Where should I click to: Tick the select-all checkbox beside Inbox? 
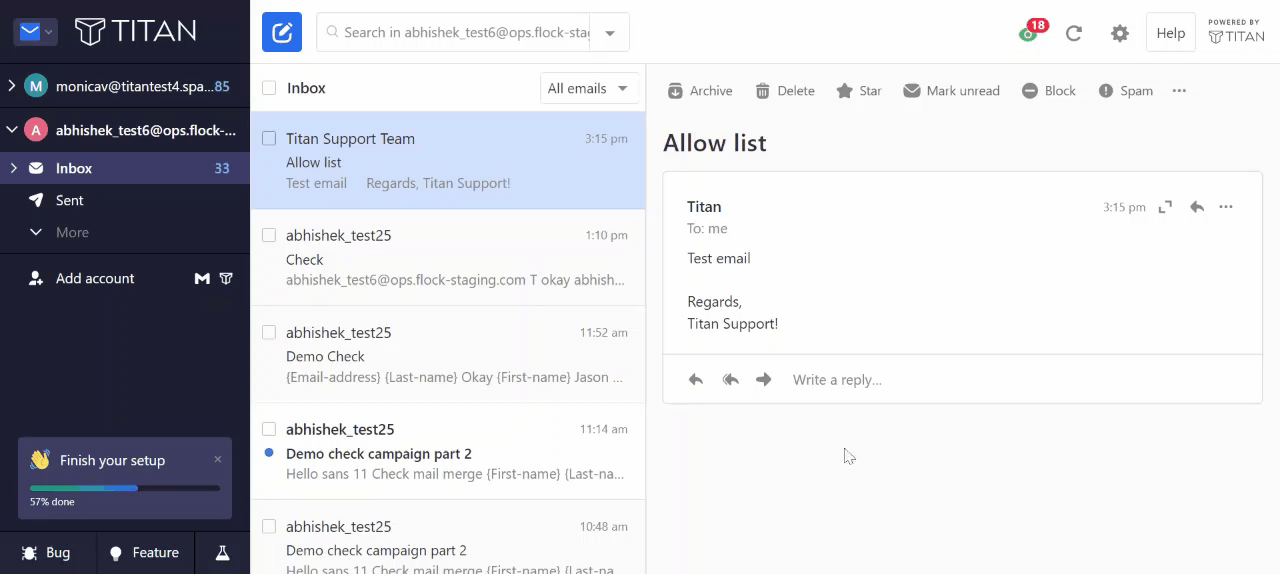point(269,88)
